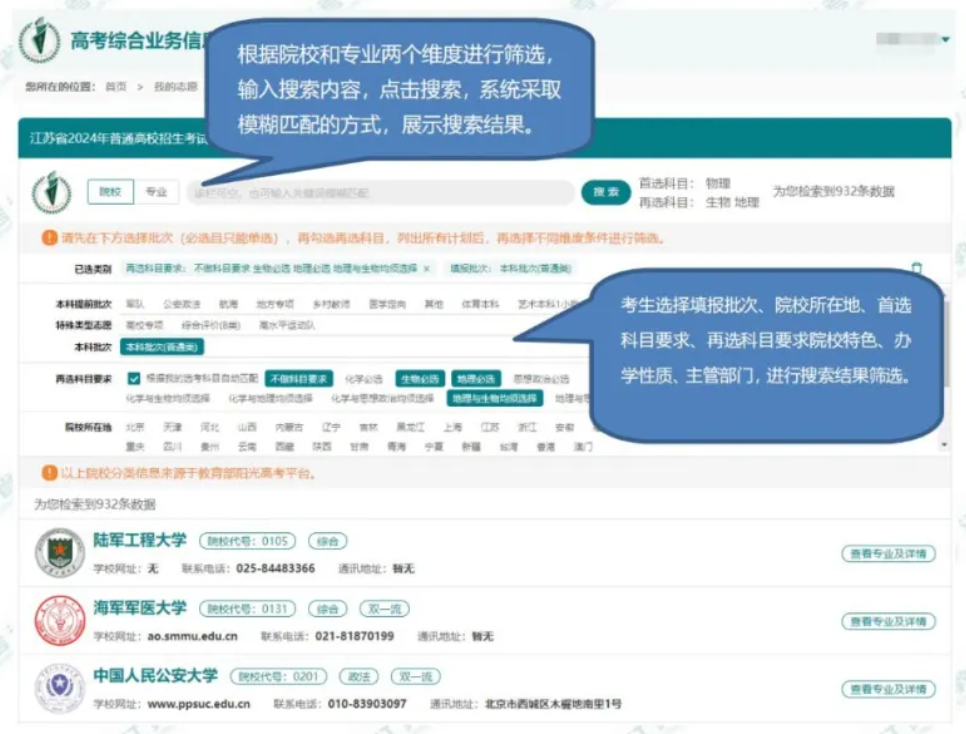Select 体育本科 advance batch option
This screenshot has width=966, height=734.
click(x=481, y=304)
